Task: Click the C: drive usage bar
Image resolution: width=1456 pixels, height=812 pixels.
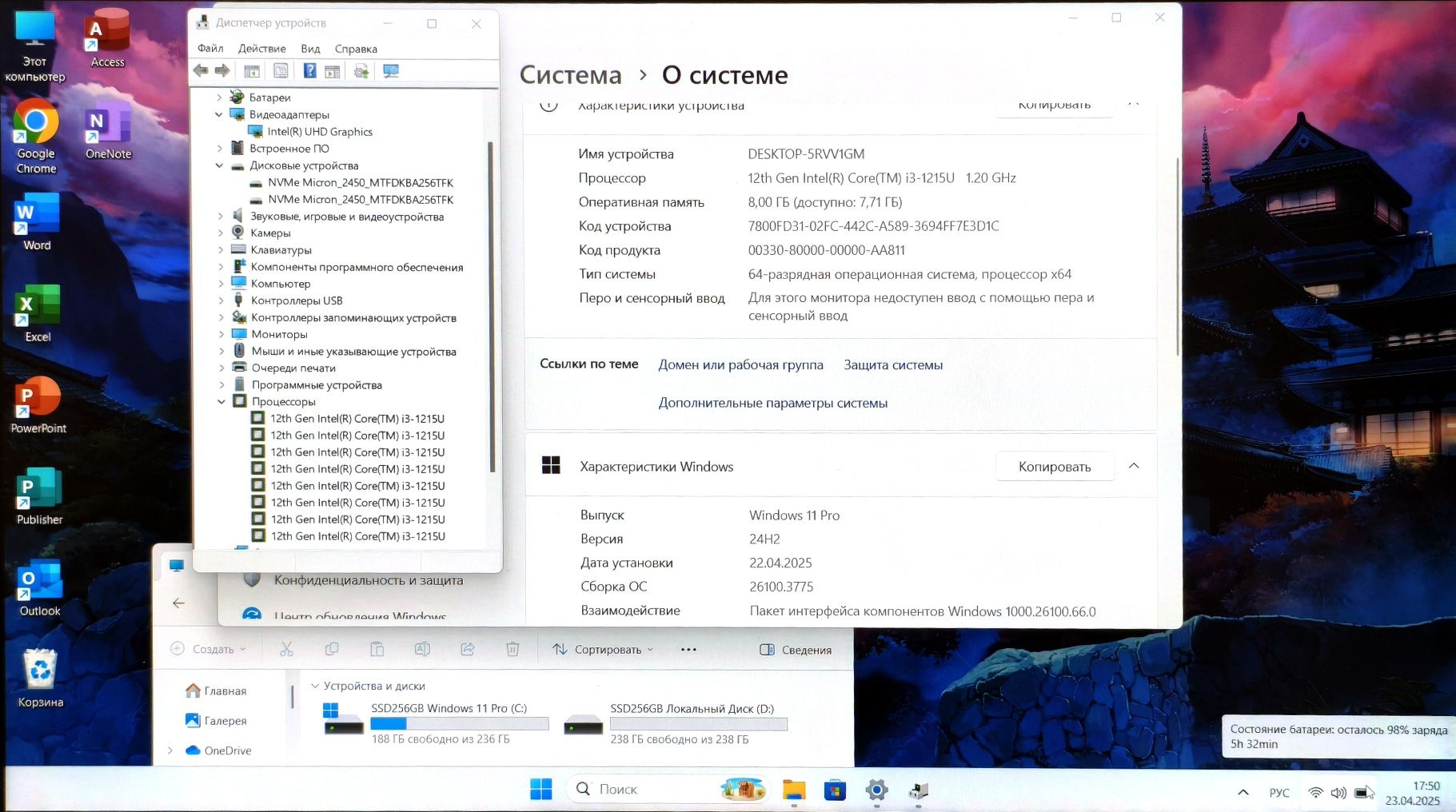Action: tap(459, 723)
